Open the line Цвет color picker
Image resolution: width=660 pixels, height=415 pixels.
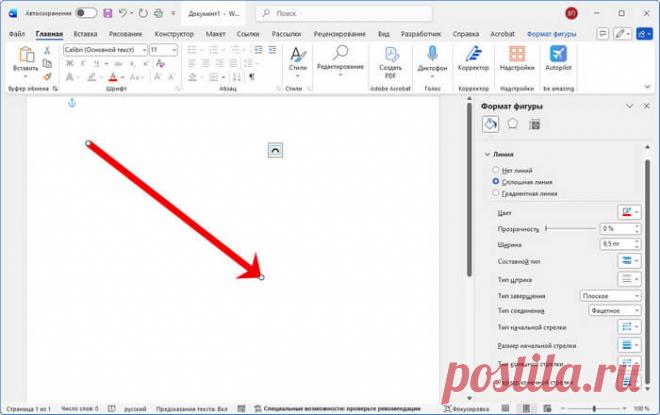click(628, 212)
